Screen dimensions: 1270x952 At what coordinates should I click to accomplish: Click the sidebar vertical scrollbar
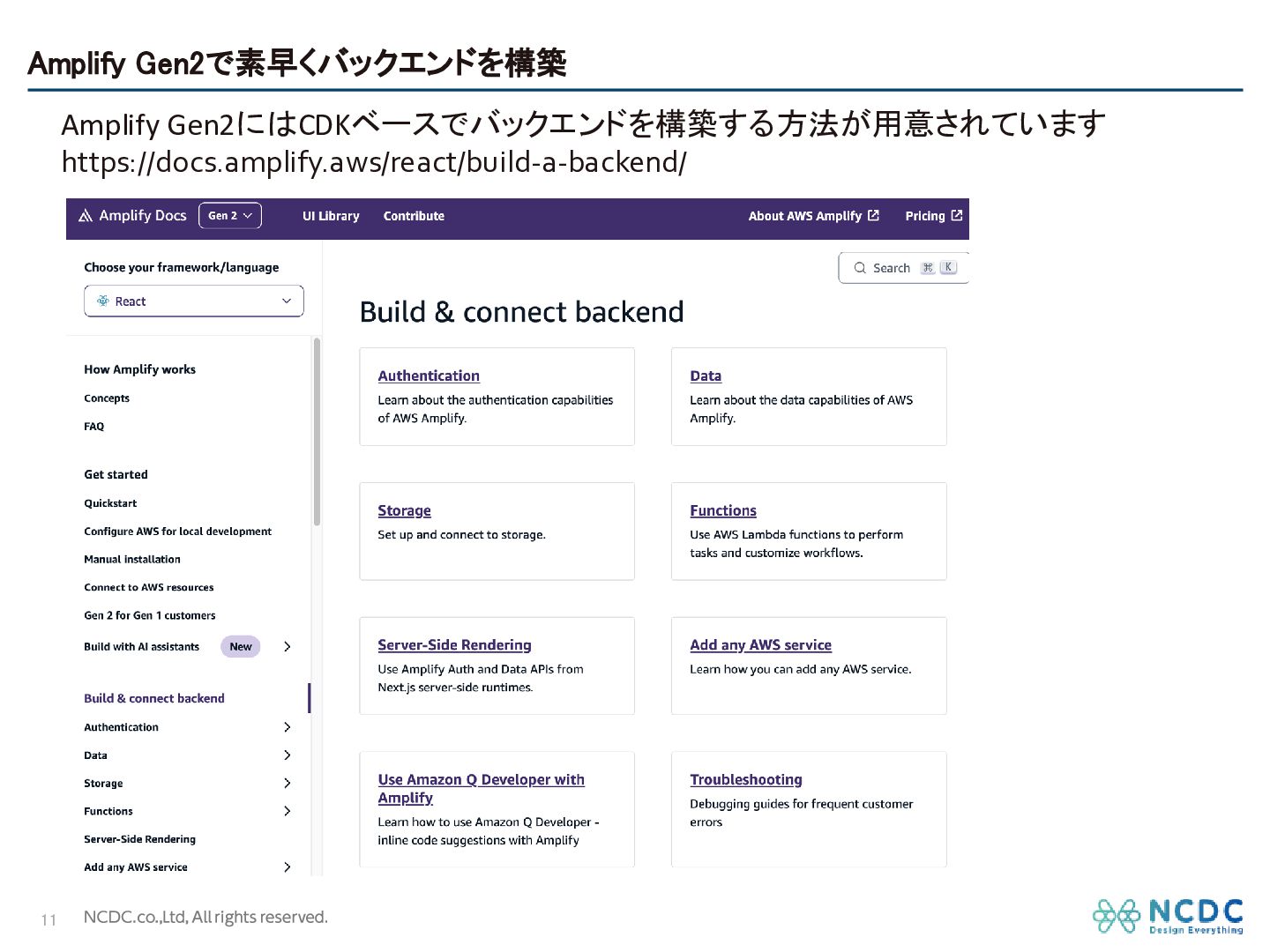(317, 432)
